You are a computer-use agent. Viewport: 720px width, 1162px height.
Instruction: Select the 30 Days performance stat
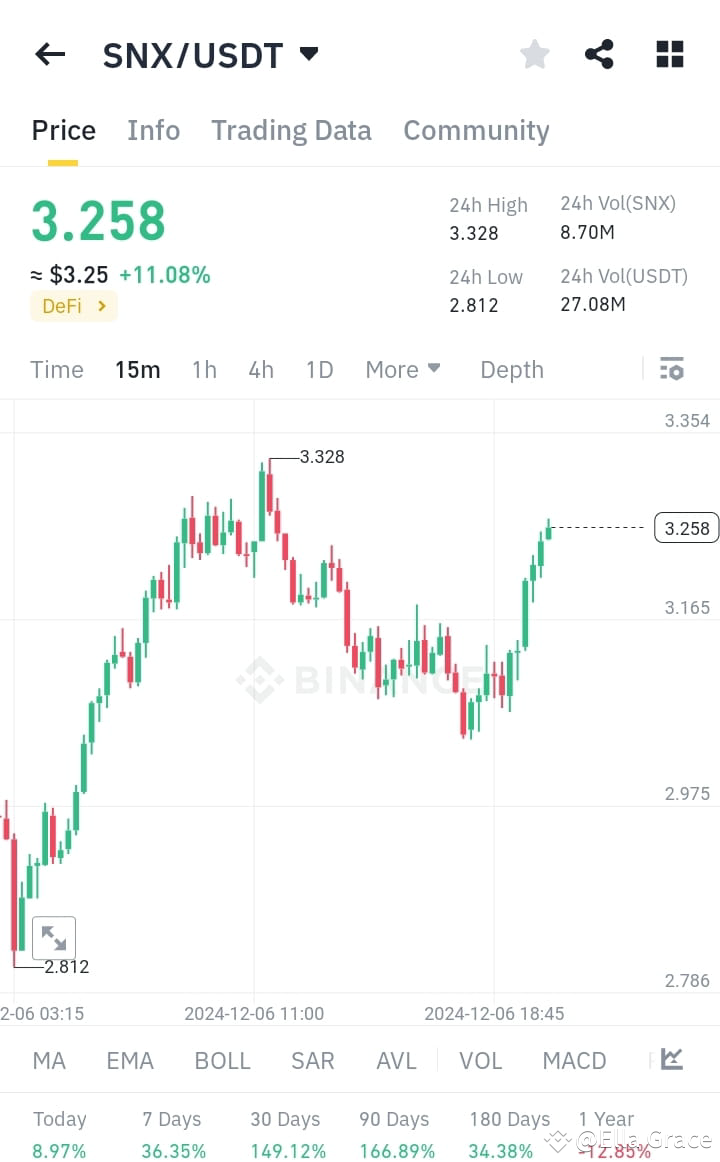287,1133
